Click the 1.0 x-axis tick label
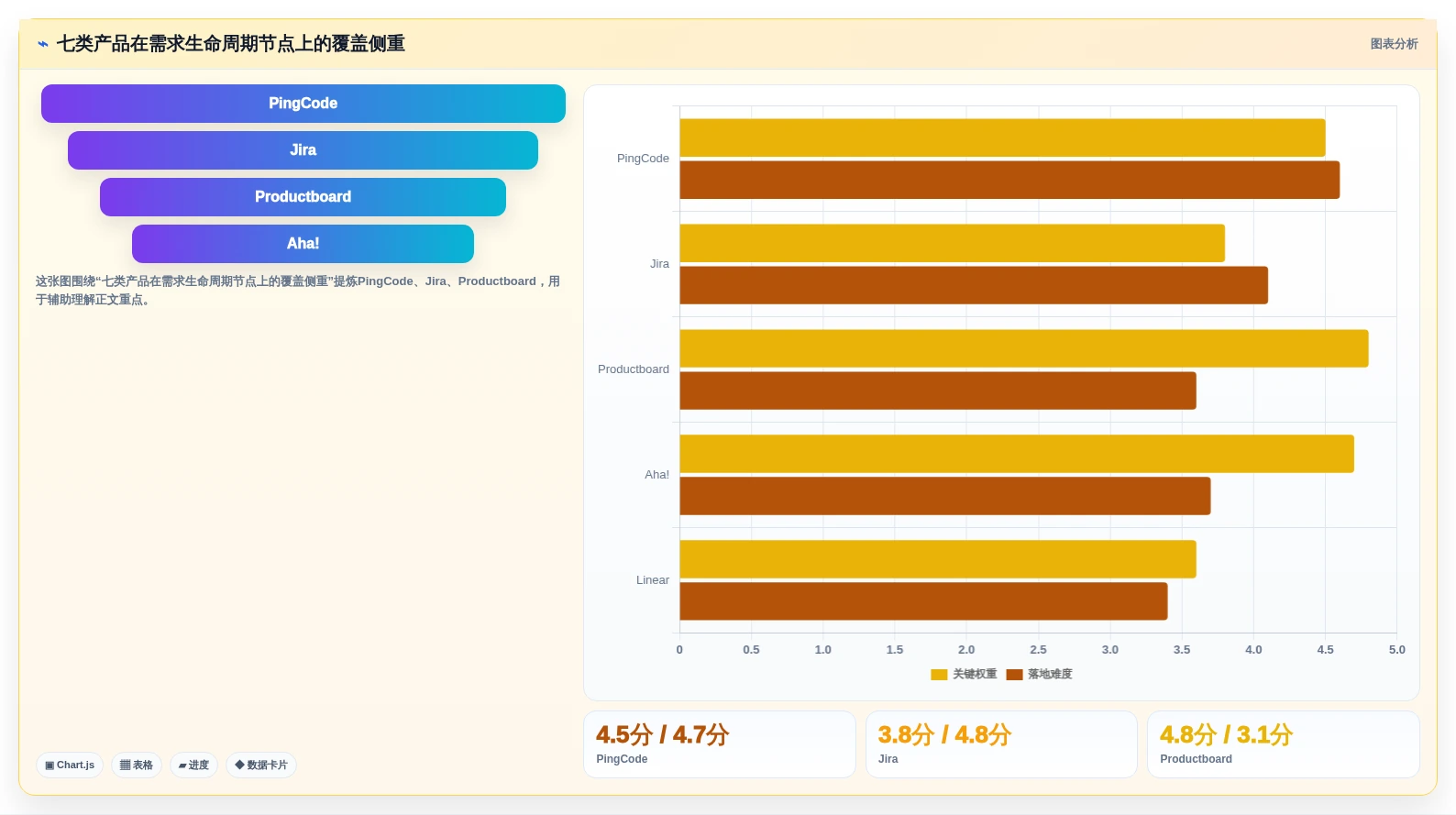 tap(823, 650)
